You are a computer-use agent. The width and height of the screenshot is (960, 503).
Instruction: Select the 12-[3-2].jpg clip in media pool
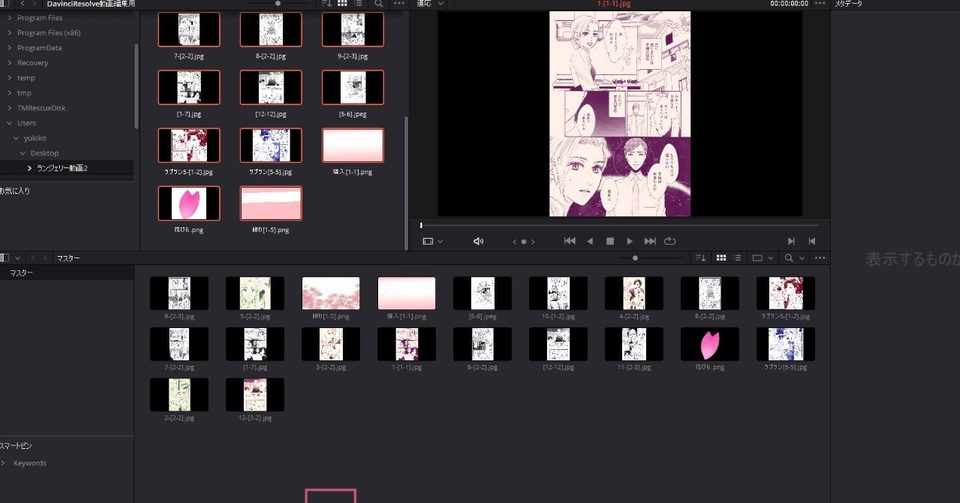tap(255, 395)
